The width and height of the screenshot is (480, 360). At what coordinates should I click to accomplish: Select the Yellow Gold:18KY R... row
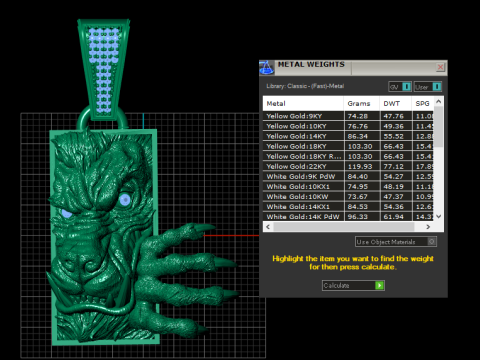point(349,156)
